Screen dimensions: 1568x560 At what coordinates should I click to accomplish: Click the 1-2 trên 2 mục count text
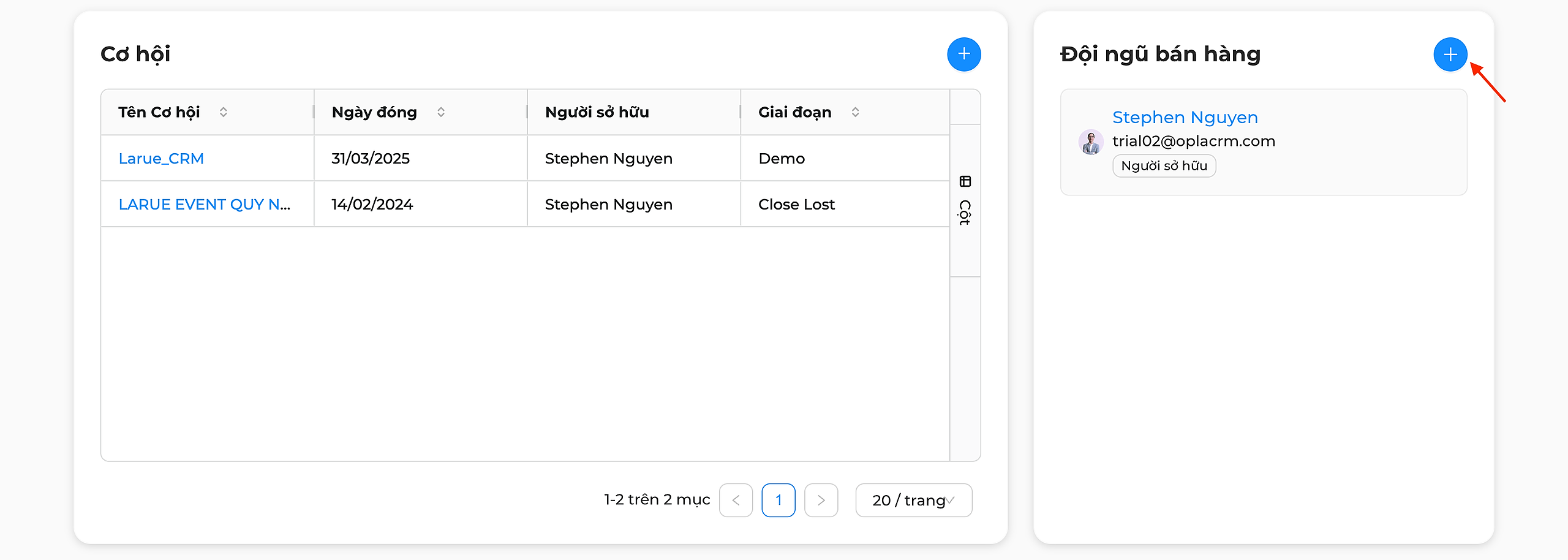tap(657, 500)
